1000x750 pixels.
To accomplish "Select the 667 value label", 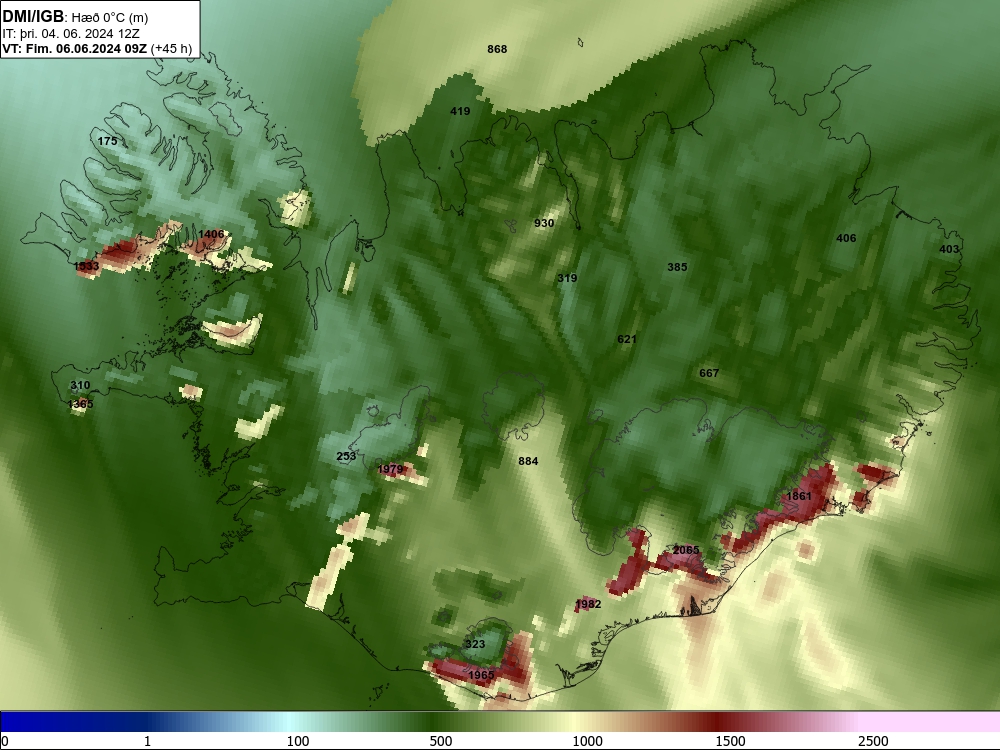I will tap(709, 373).
